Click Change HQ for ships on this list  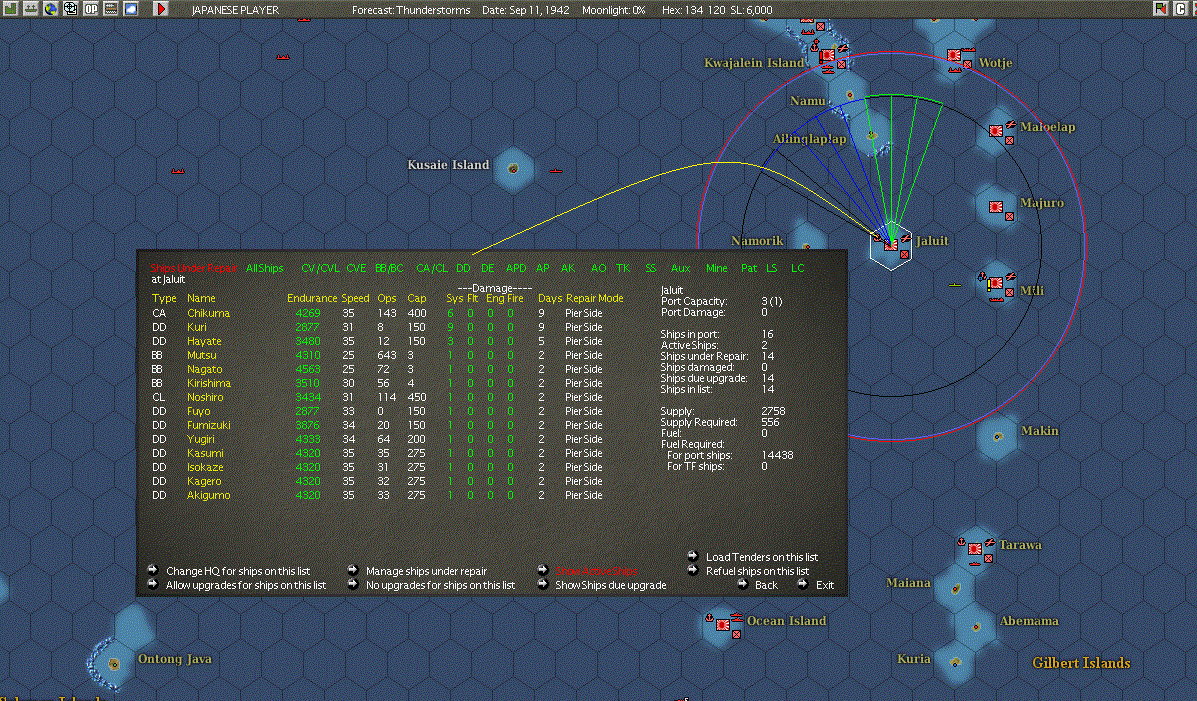pos(238,571)
